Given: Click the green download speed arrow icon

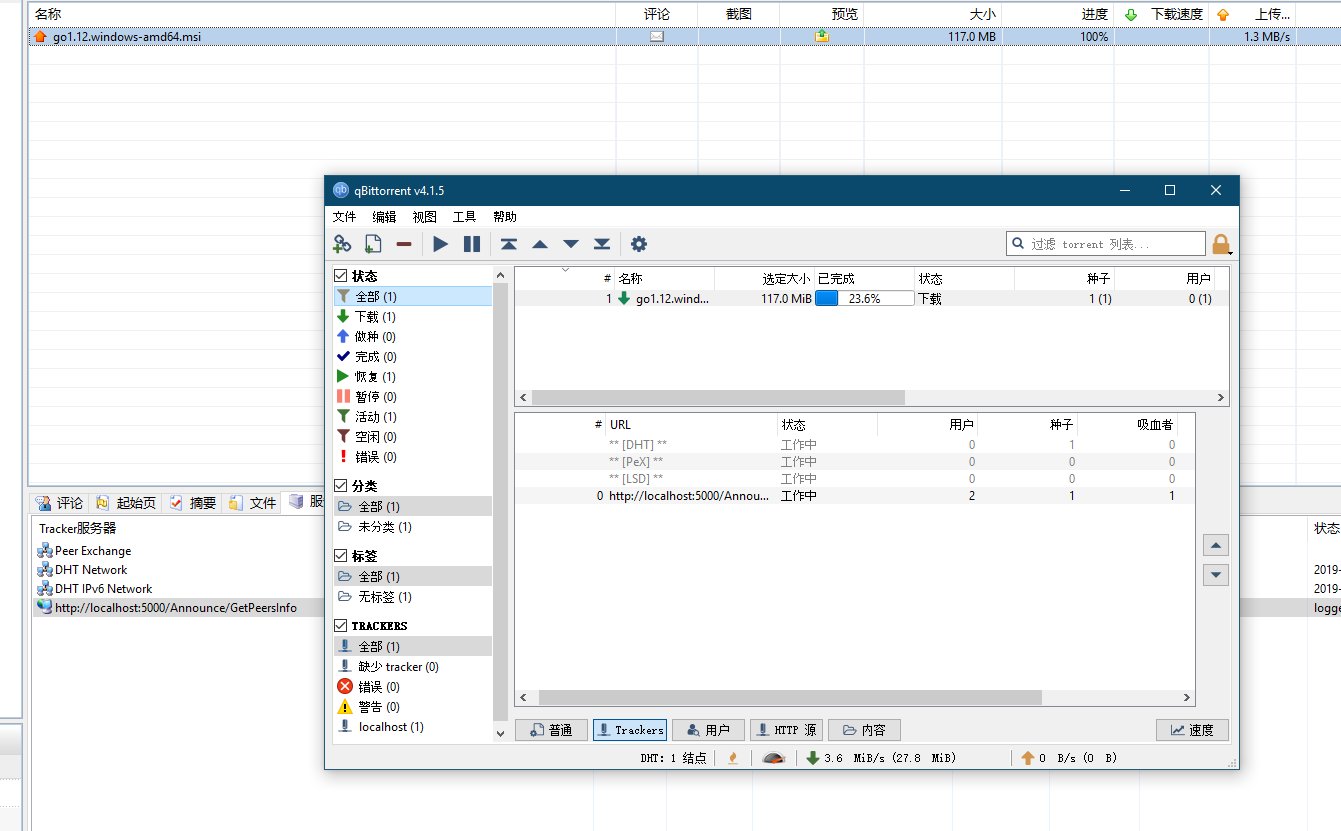Looking at the screenshot, I should pos(813,758).
